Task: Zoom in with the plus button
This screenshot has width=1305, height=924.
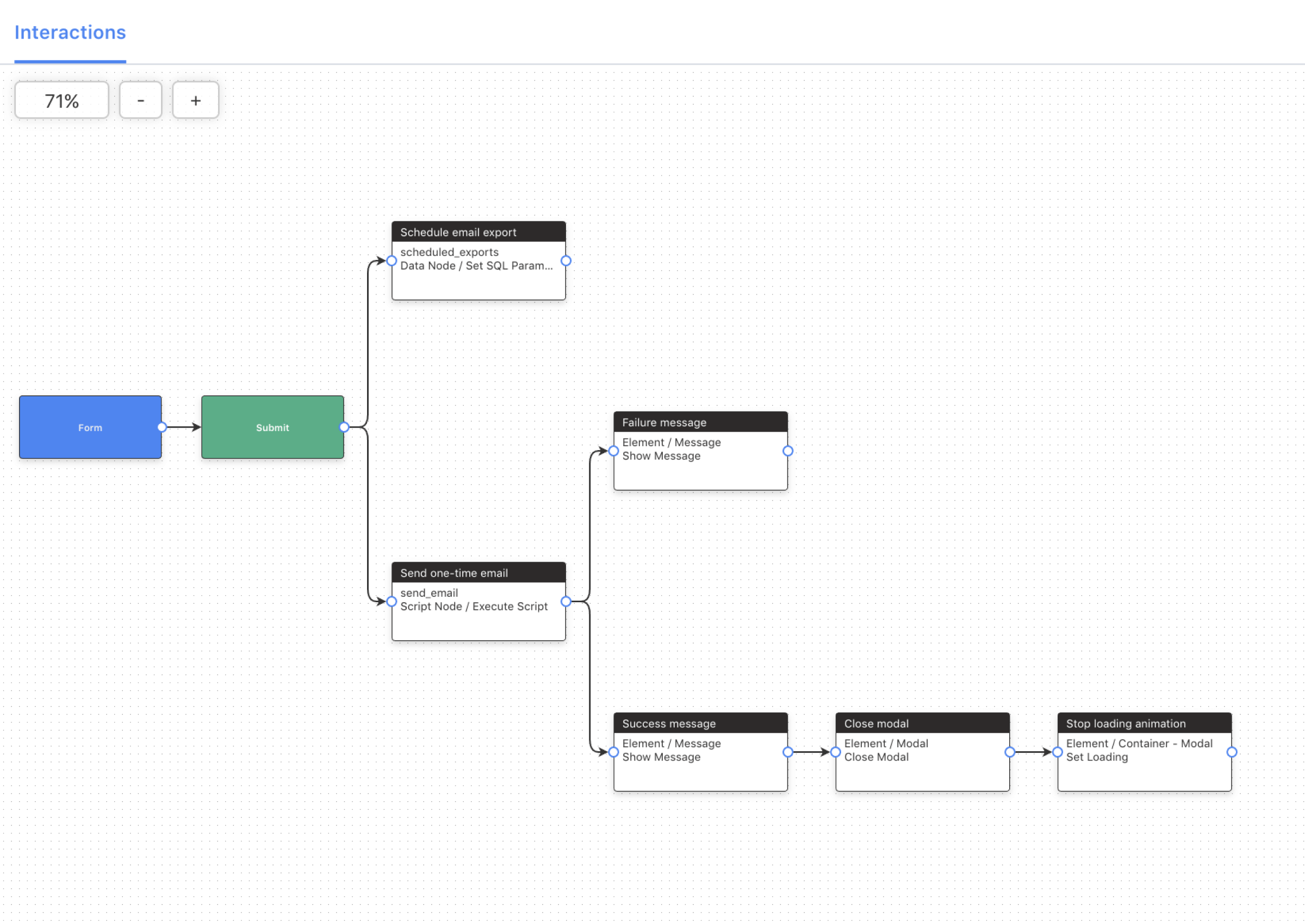Action: pos(195,101)
